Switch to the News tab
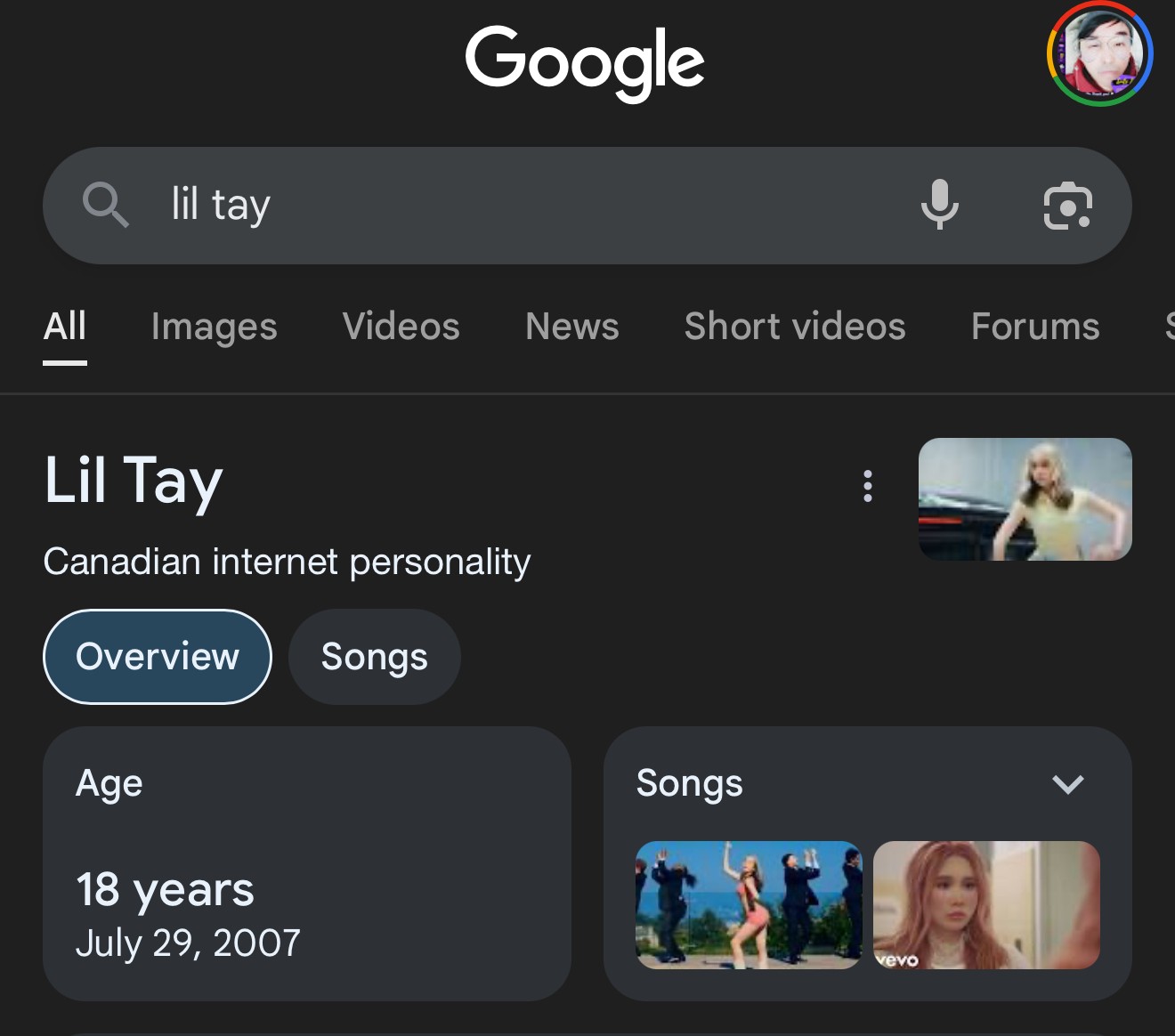Image resolution: width=1175 pixels, height=1036 pixels. coord(572,327)
